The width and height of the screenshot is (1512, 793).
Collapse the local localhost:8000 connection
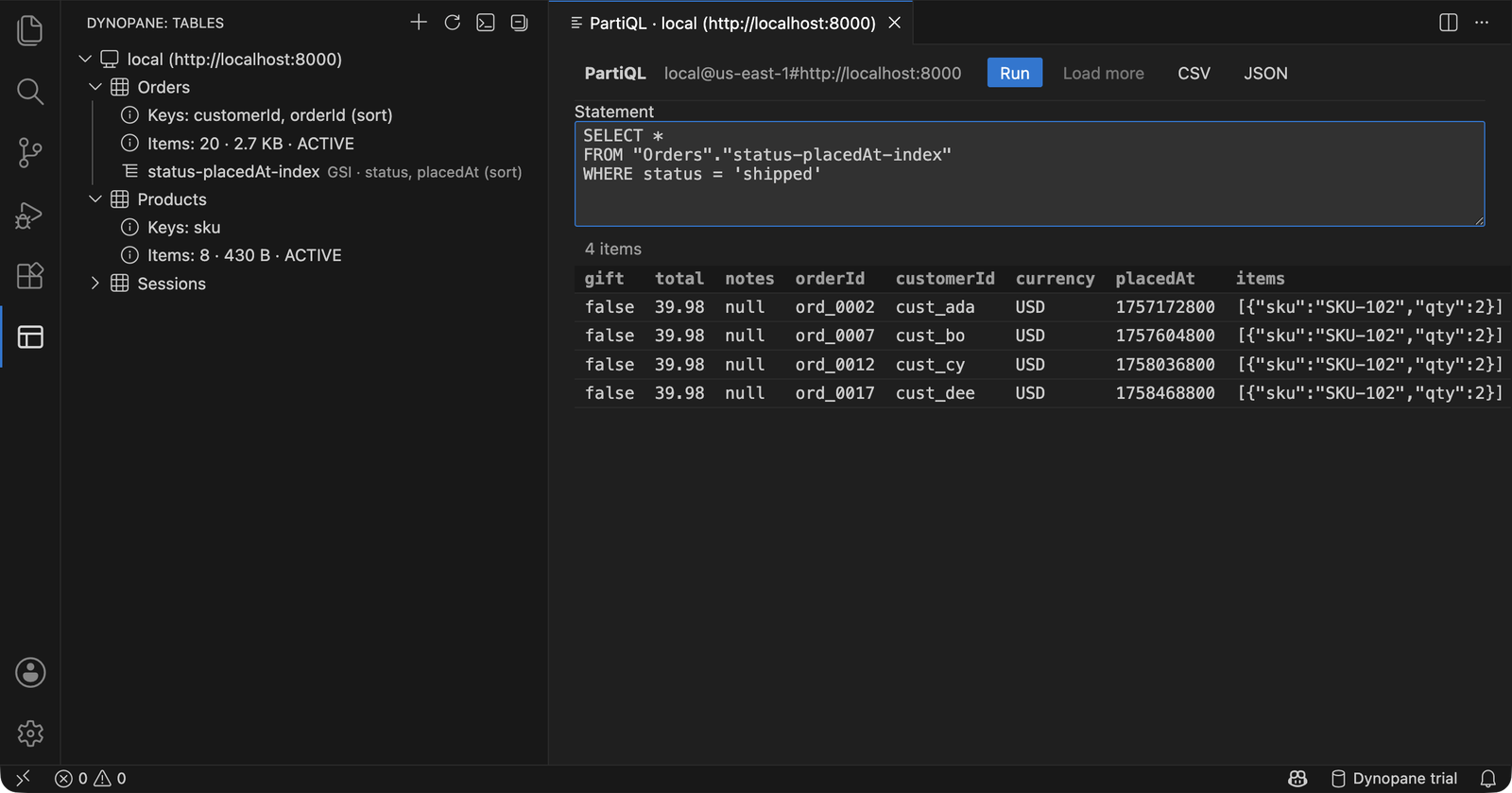[x=85, y=59]
